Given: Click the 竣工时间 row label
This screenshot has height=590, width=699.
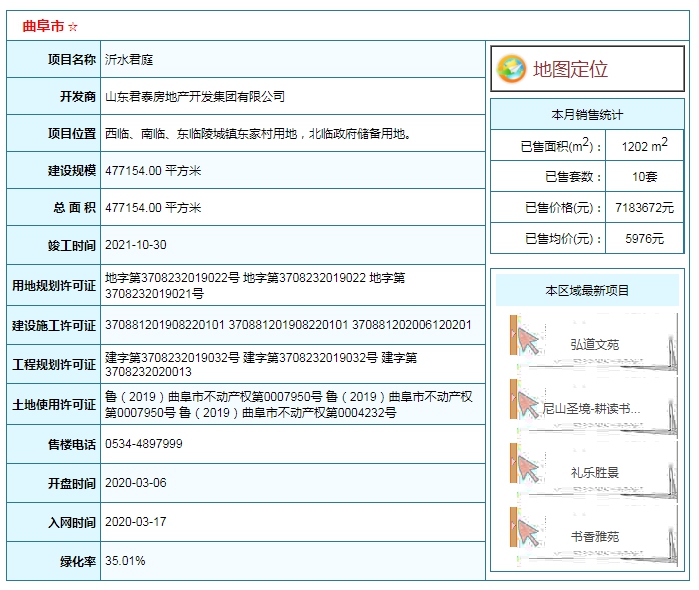Looking at the screenshot, I should [x=72, y=245].
